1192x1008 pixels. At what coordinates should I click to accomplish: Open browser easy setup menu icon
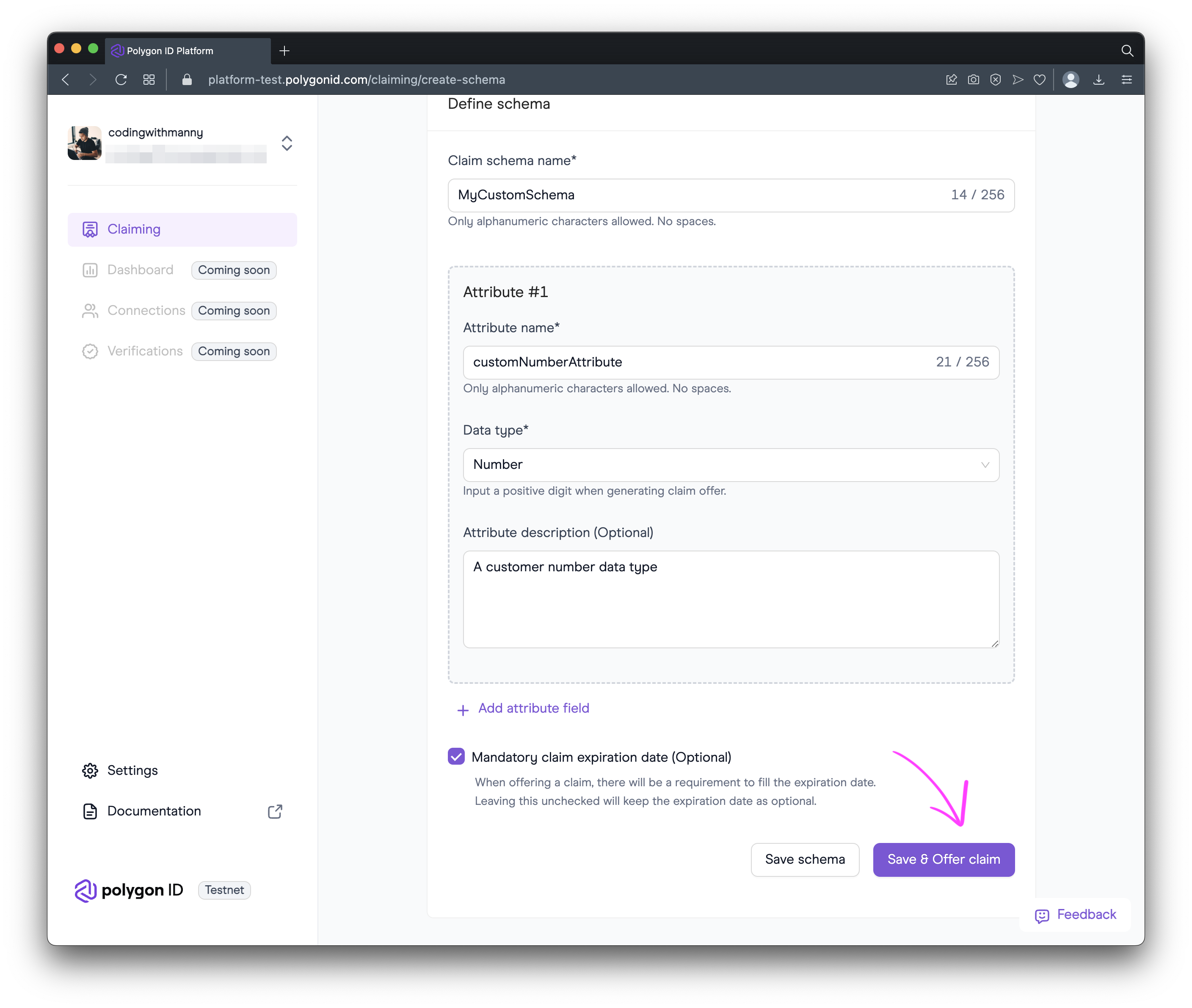1126,80
